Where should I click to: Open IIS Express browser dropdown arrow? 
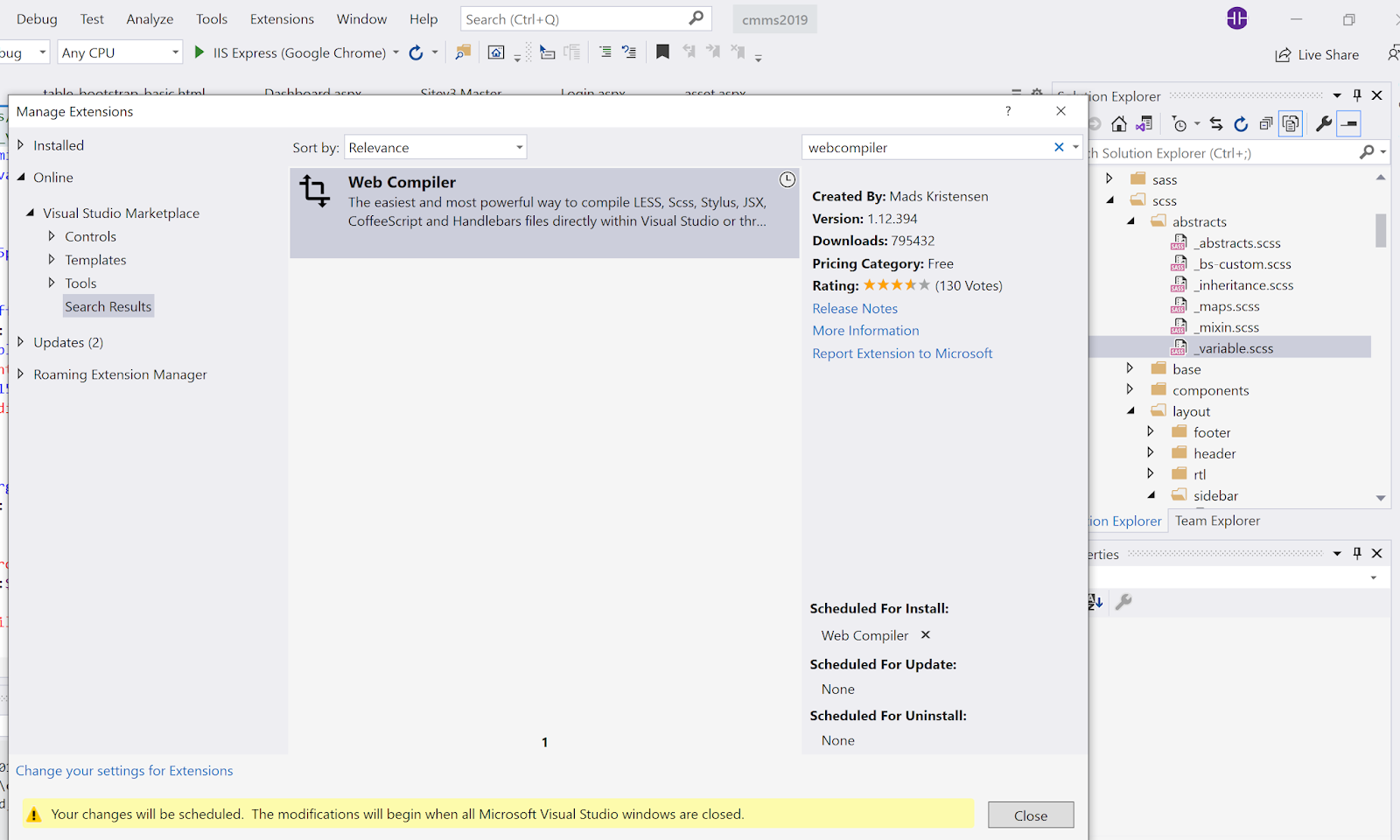point(396,52)
